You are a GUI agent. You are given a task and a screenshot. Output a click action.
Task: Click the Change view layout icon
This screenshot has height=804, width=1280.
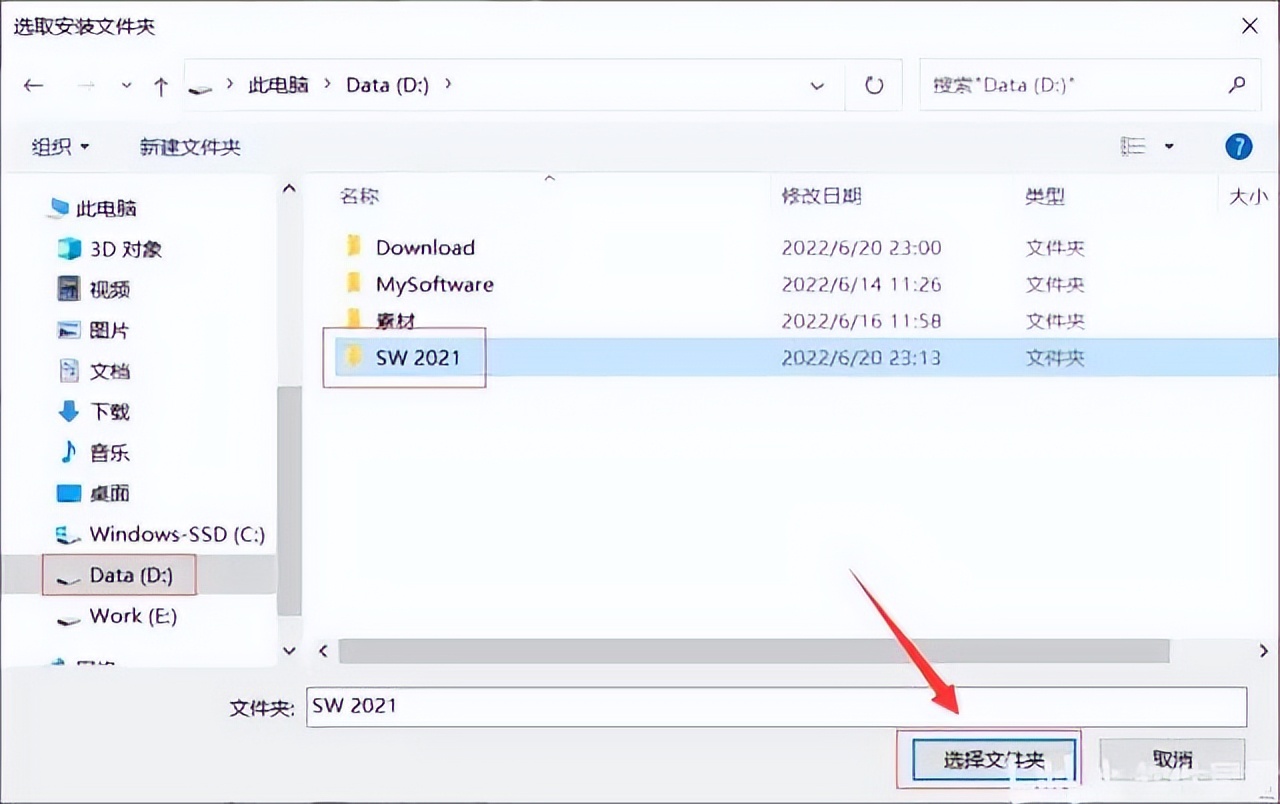pos(1134,146)
